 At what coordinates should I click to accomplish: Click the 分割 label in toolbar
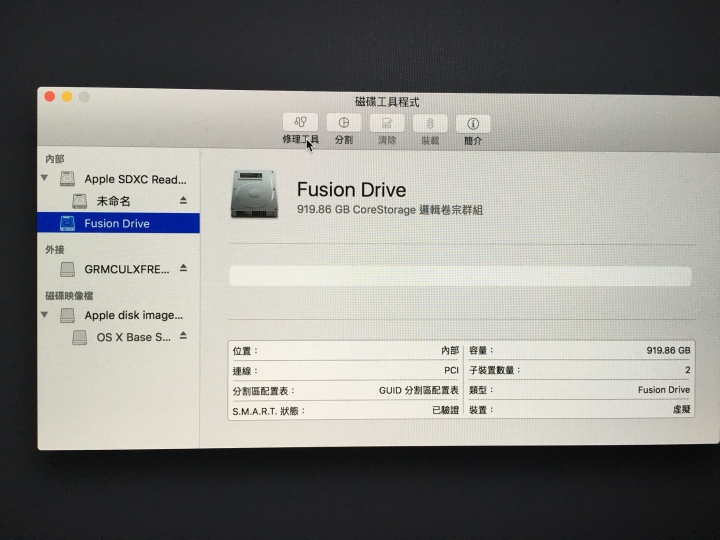[x=343, y=140]
